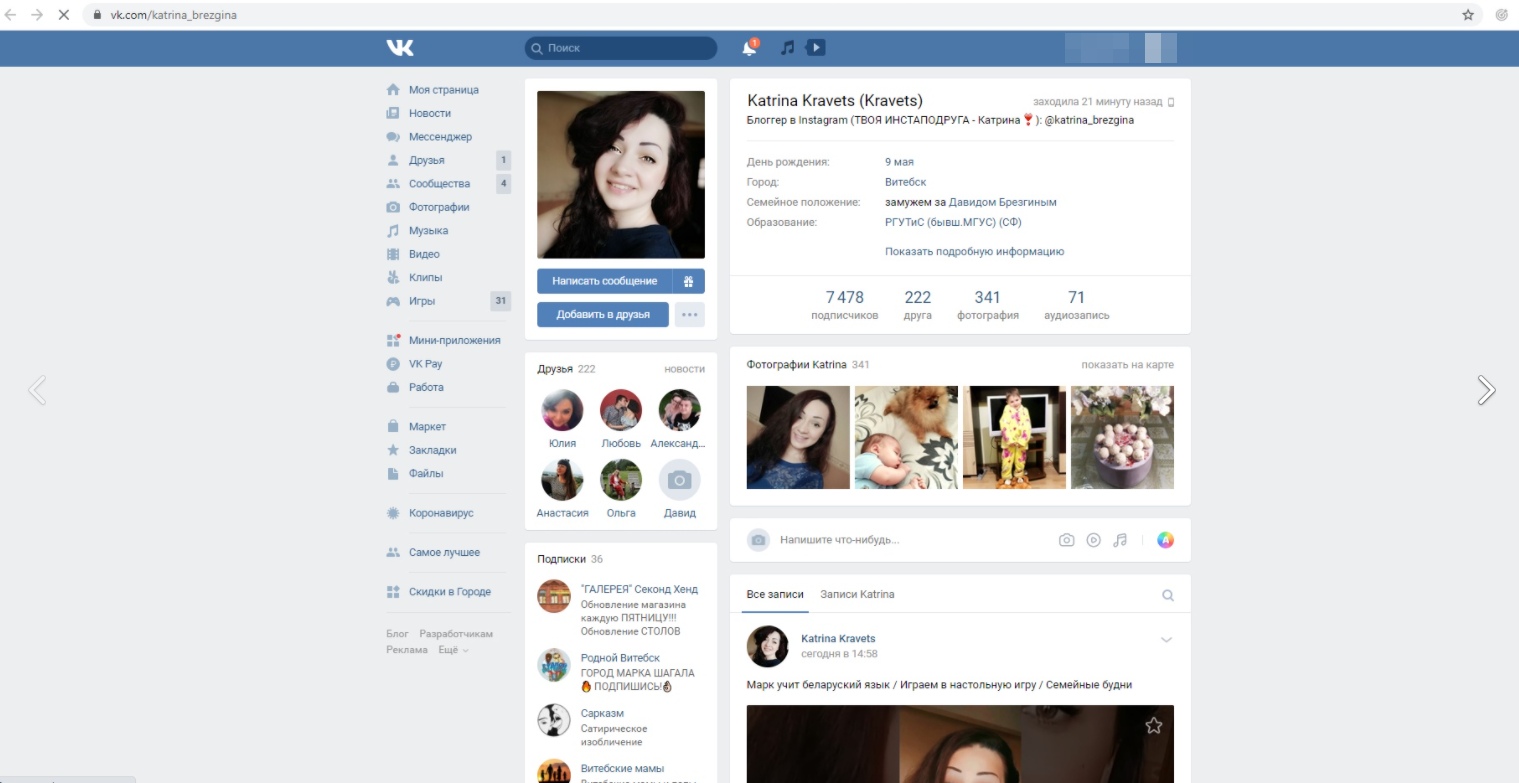Screen dimensions: 1519x783
Task: Open Закладки in the sidebar
Action: (x=433, y=450)
